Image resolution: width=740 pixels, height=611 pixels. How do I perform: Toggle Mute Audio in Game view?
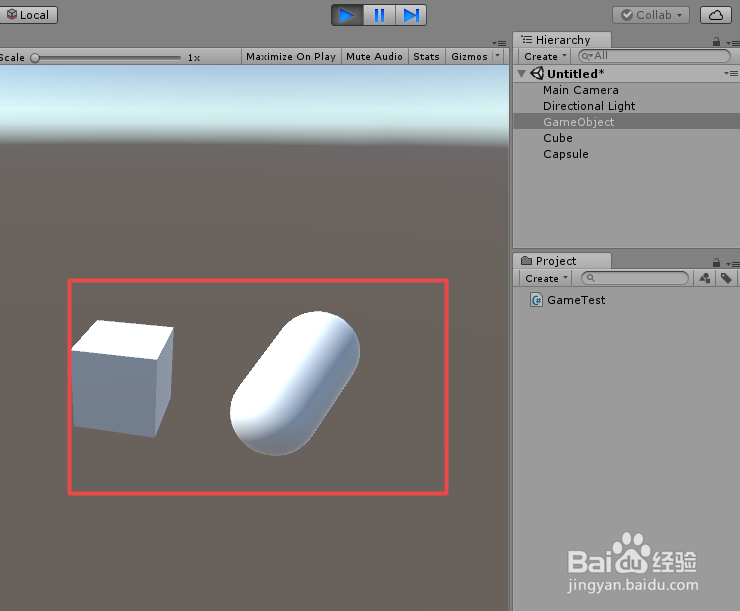374,57
